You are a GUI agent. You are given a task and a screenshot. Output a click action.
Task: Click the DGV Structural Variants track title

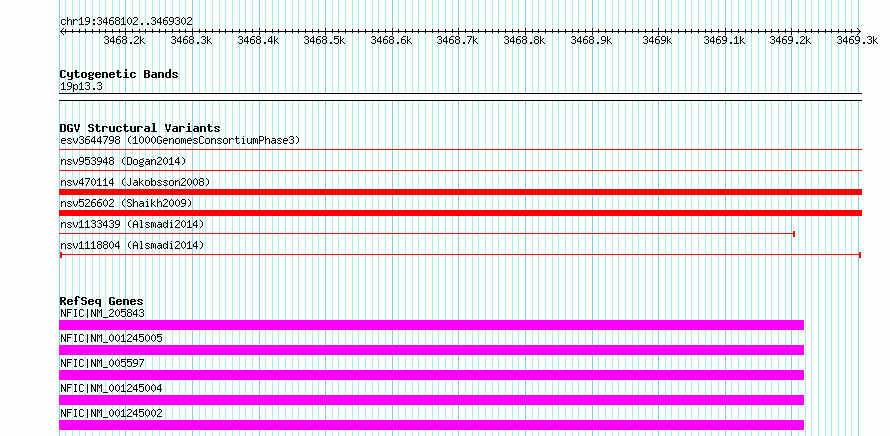(140, 128)
